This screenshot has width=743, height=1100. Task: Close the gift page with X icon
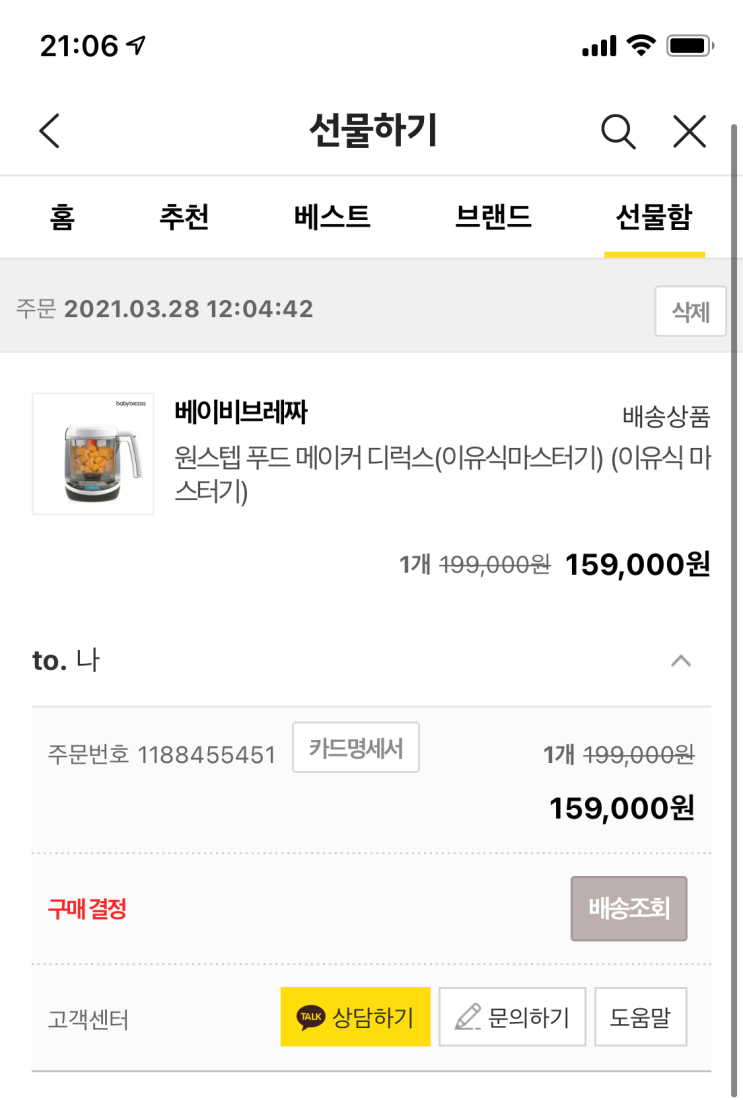pyautogui.click(x=689, y=131)
